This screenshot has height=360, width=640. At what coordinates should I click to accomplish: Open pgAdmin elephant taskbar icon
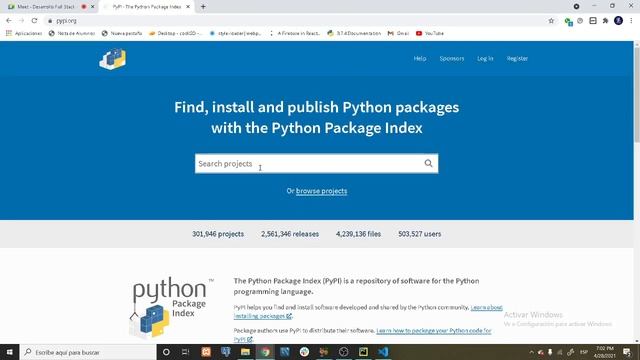(225, 352)
